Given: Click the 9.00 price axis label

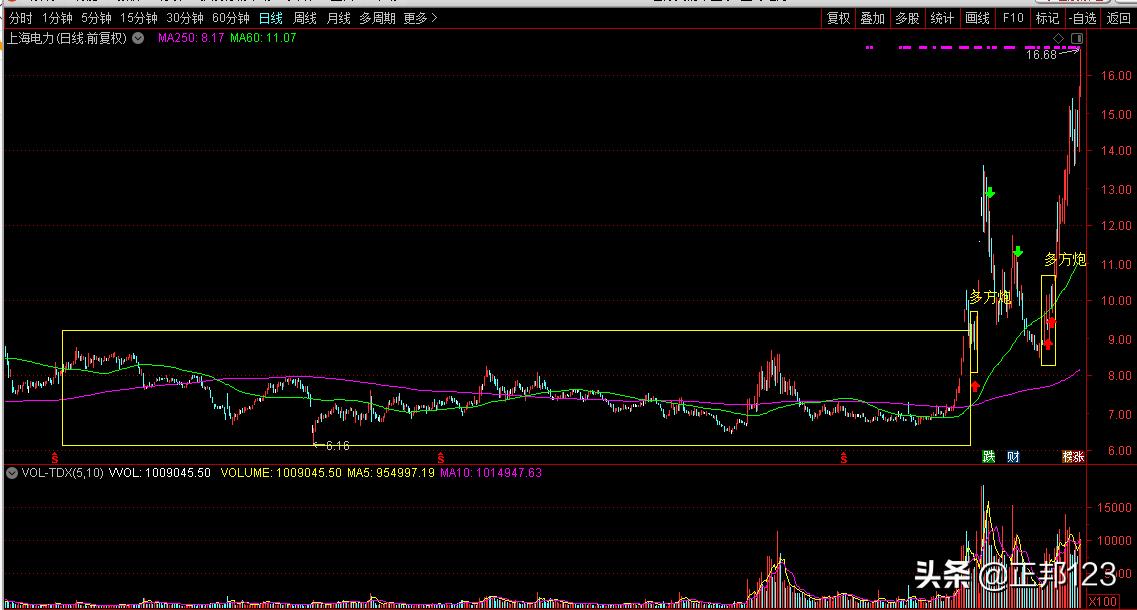Looking at the screenshot, I should pyautogui.click(x=1119, y=339).
